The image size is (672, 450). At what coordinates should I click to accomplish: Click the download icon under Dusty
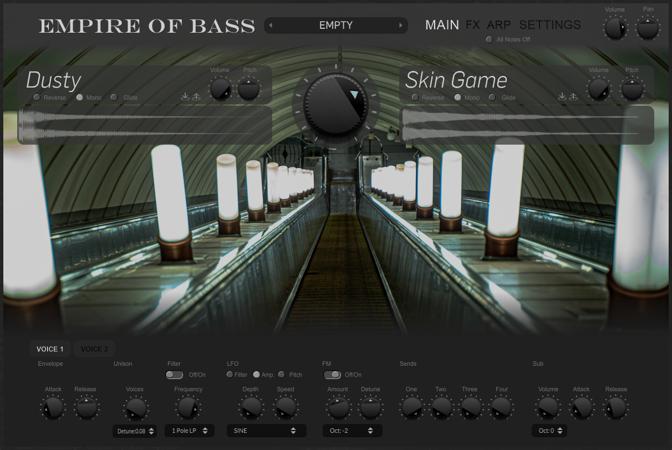click(x=185, y=97)
